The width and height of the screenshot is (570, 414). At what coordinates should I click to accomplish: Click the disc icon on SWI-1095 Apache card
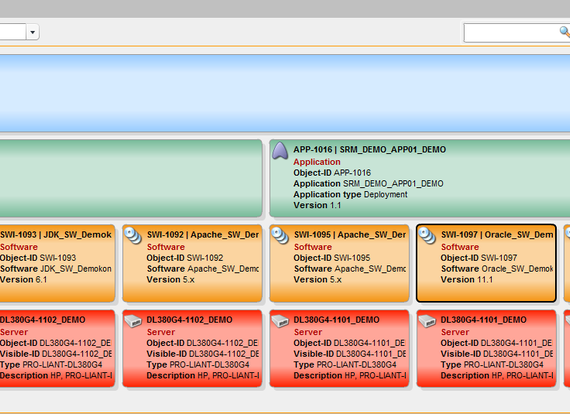tap(280, 235)
